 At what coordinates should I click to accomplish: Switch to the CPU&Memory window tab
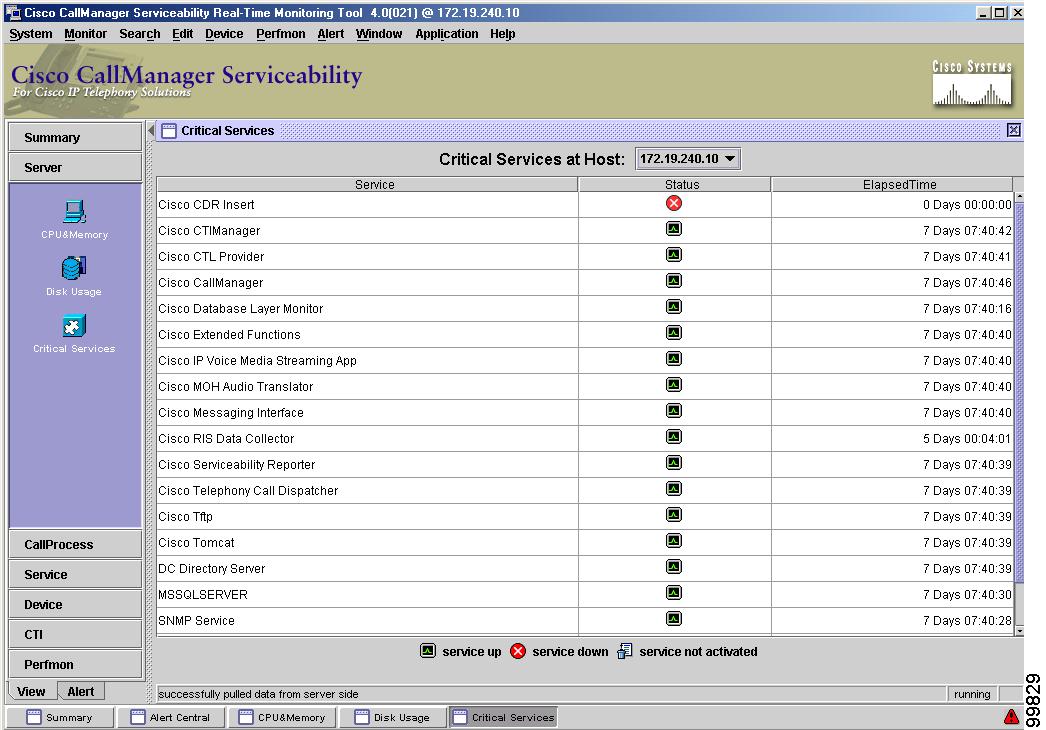point(283,717)
